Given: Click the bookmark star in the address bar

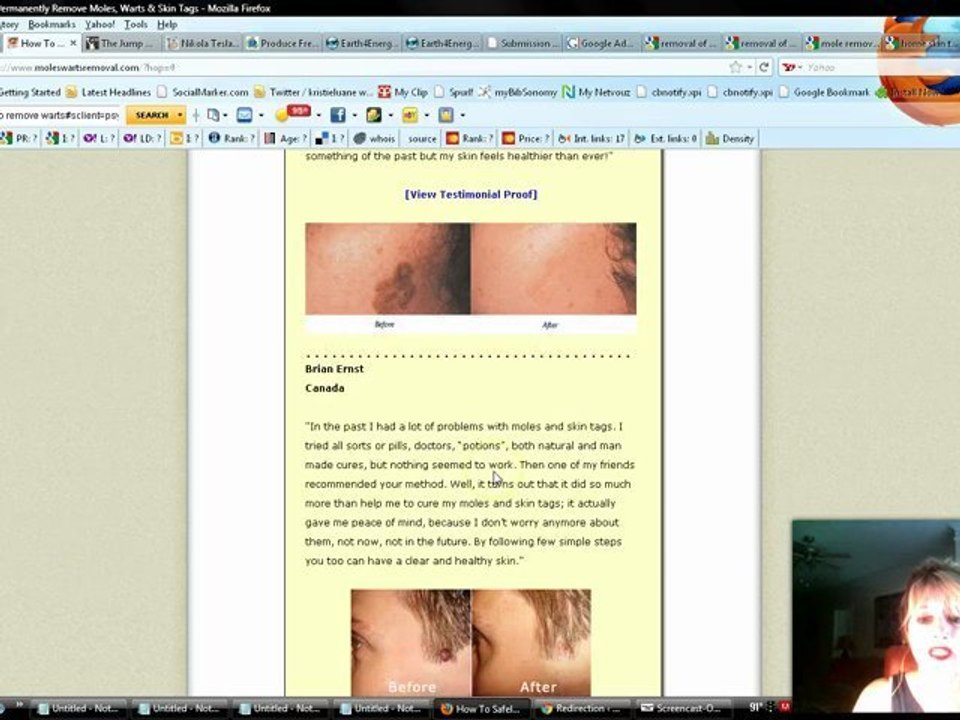Looking at the screenshot, I should 735,67.
